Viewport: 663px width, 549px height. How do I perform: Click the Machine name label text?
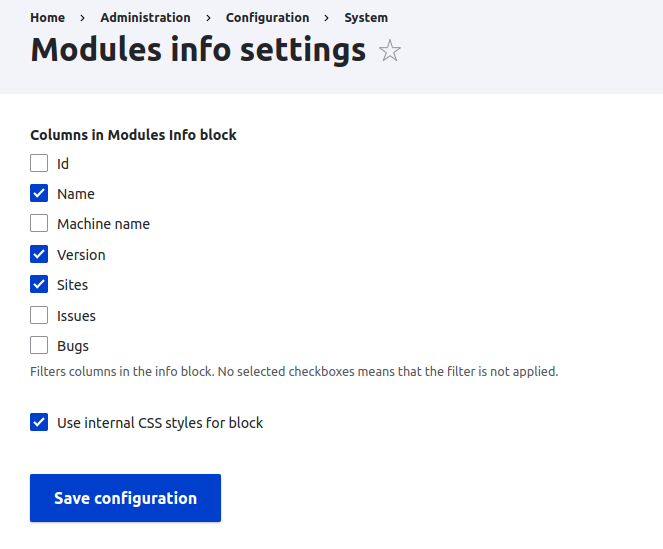[104, 224]
